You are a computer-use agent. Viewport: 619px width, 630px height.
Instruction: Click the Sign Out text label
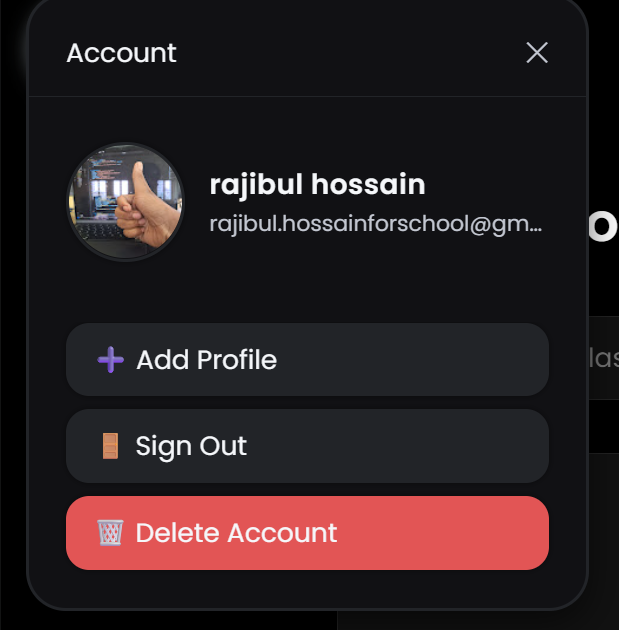coord(191,446)
